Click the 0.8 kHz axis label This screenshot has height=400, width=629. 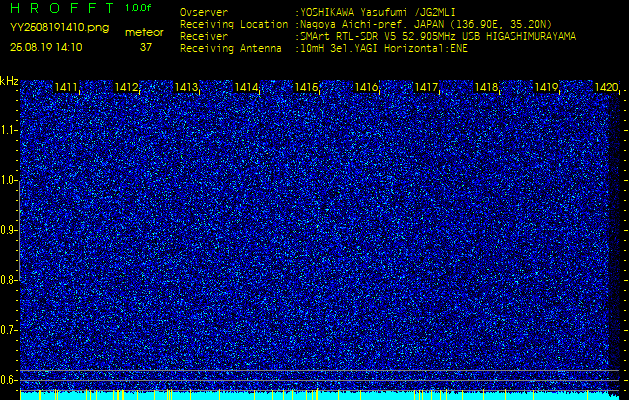click(9, 280)
